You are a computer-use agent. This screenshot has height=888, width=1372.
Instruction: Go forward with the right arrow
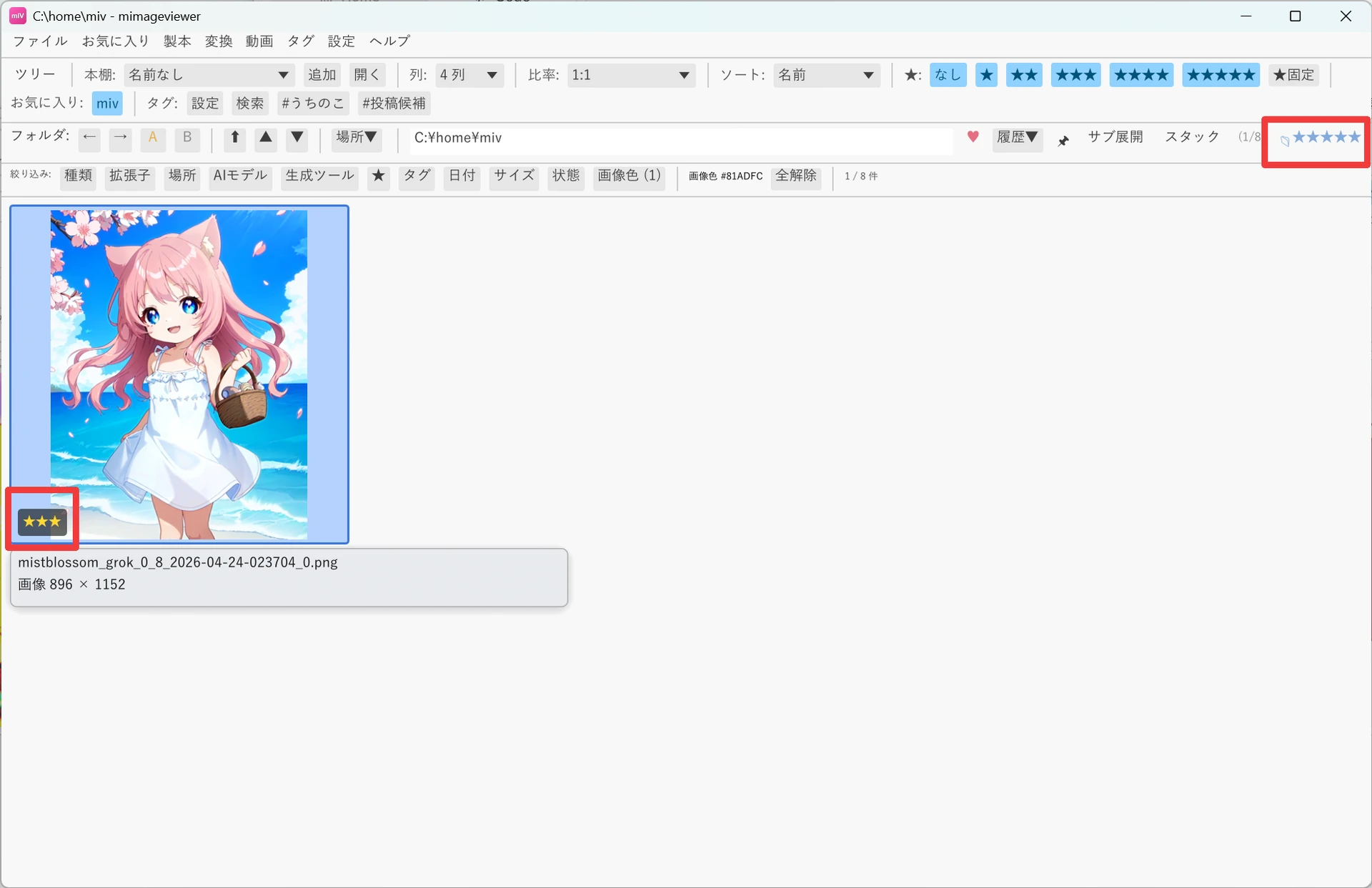pos(120,137)
